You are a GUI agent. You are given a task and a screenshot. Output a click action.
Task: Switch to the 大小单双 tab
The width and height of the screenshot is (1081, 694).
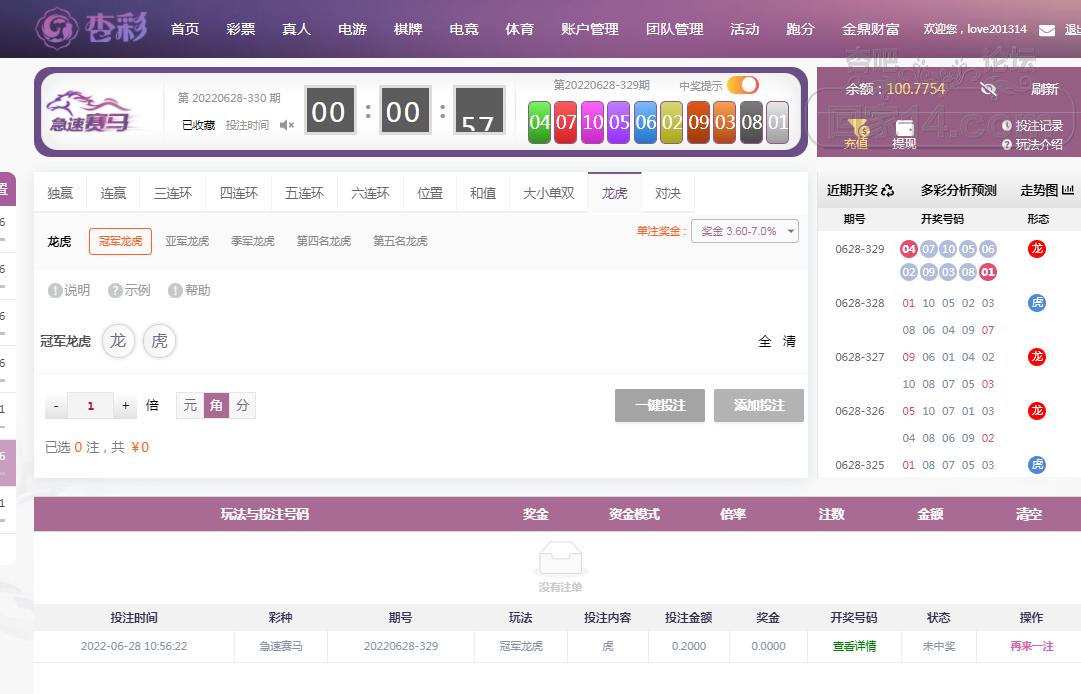coord(549,193)
